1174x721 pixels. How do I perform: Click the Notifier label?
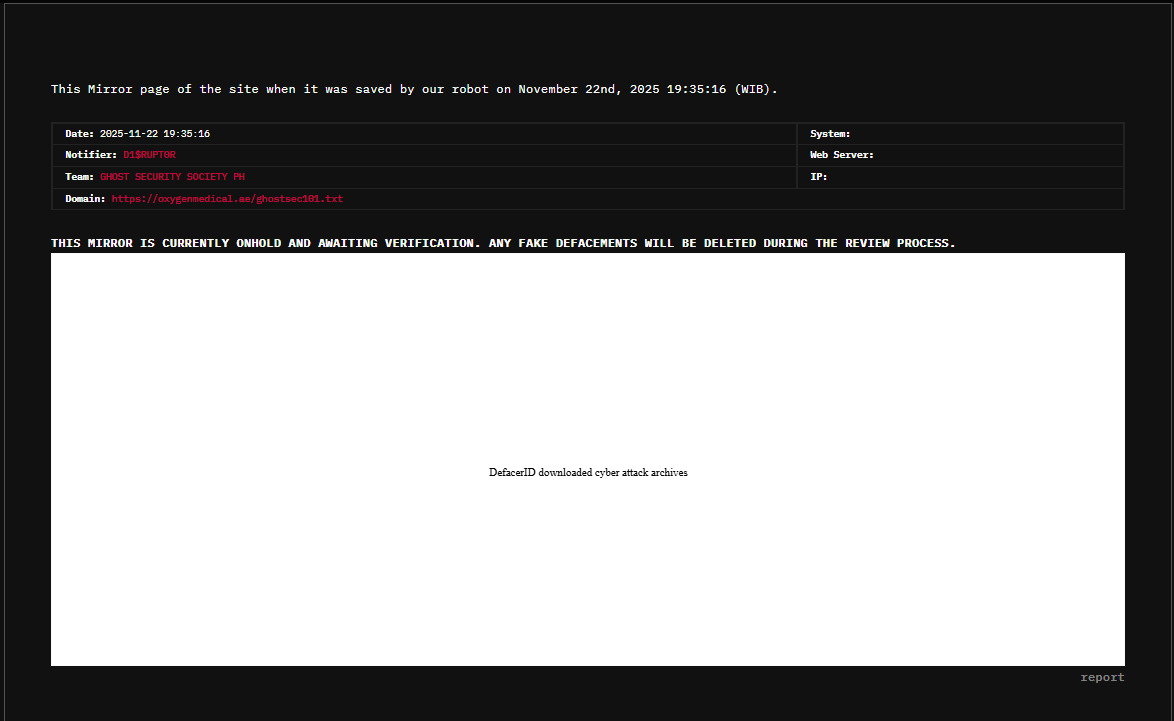coord(91,155)
